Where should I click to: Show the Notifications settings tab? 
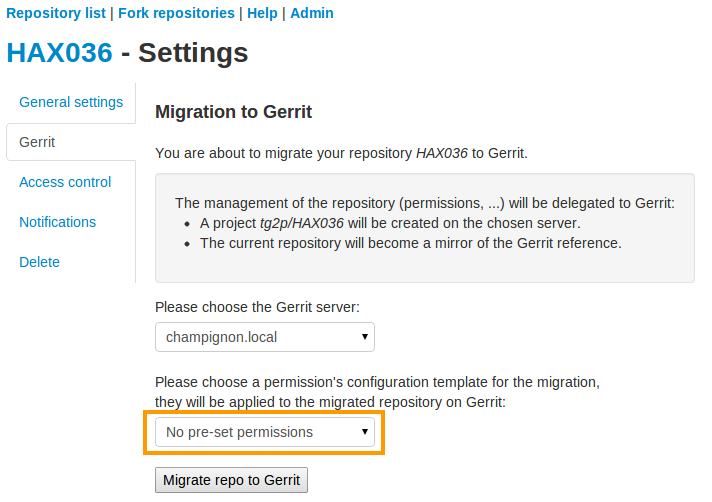coord(58,222)
